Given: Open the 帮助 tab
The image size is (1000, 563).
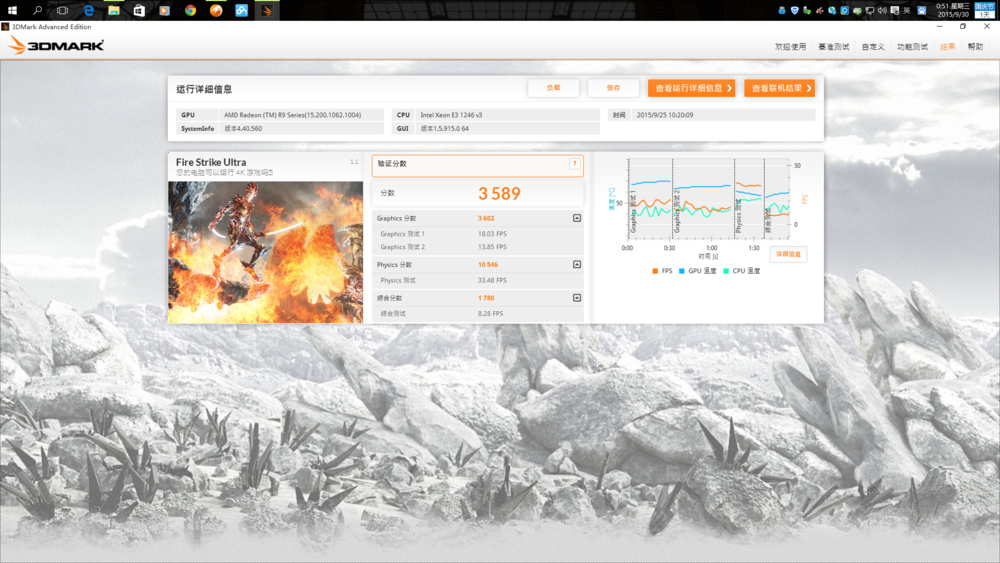Looking at the screenshot, I should coord(975,47).
